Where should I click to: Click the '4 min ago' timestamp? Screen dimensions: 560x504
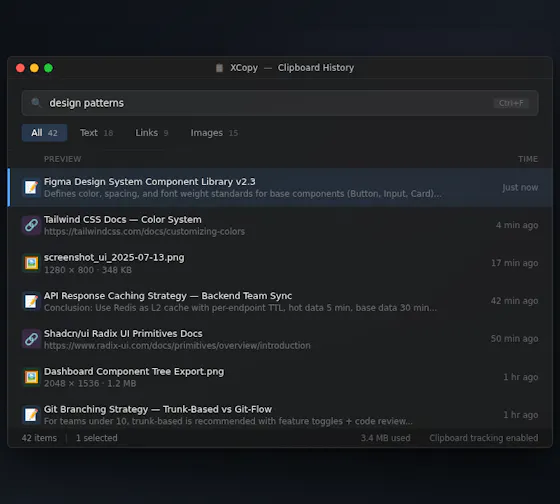point(517,225)
